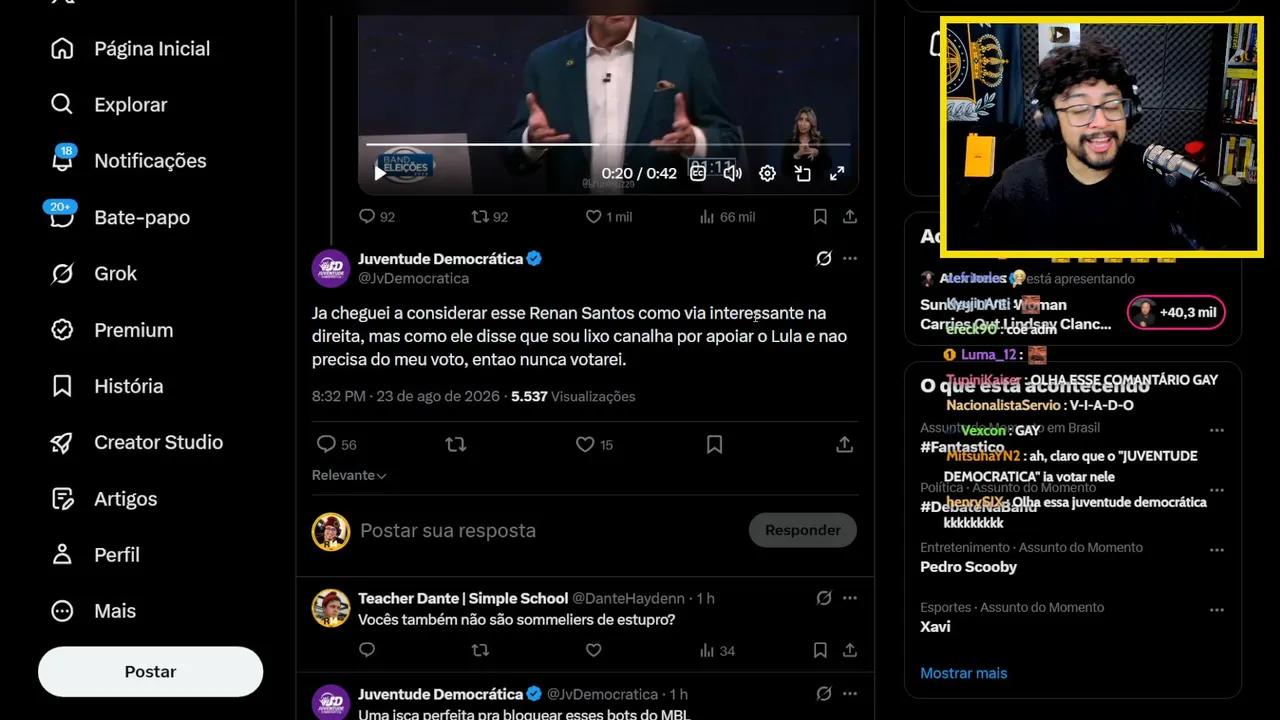The height and width of the screenshot is (720, 1280).
Task: Repost Teacher Dante's comment
Action: (480, 651)
